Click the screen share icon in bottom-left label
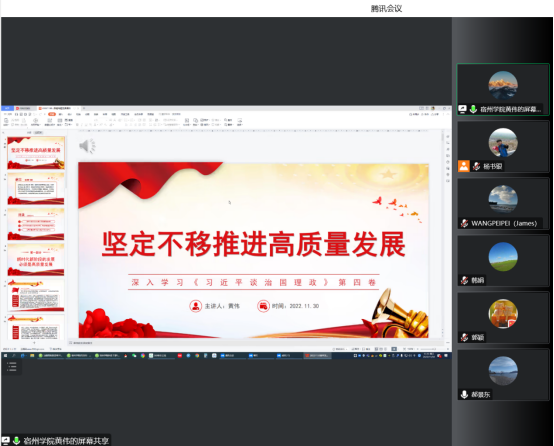 click(x=6, y=440)
